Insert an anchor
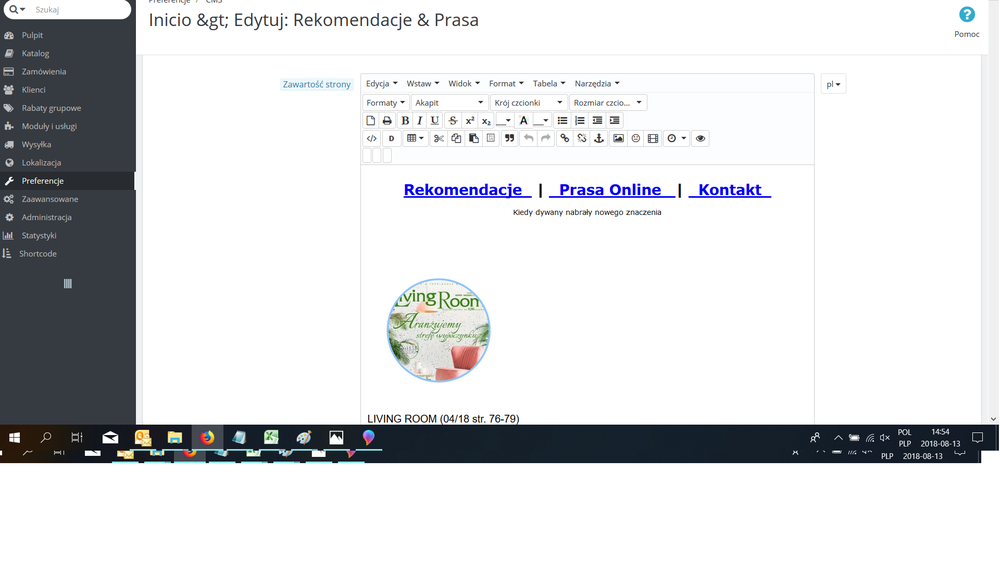This screenshot has width=1000, height=562. [599, 138]
